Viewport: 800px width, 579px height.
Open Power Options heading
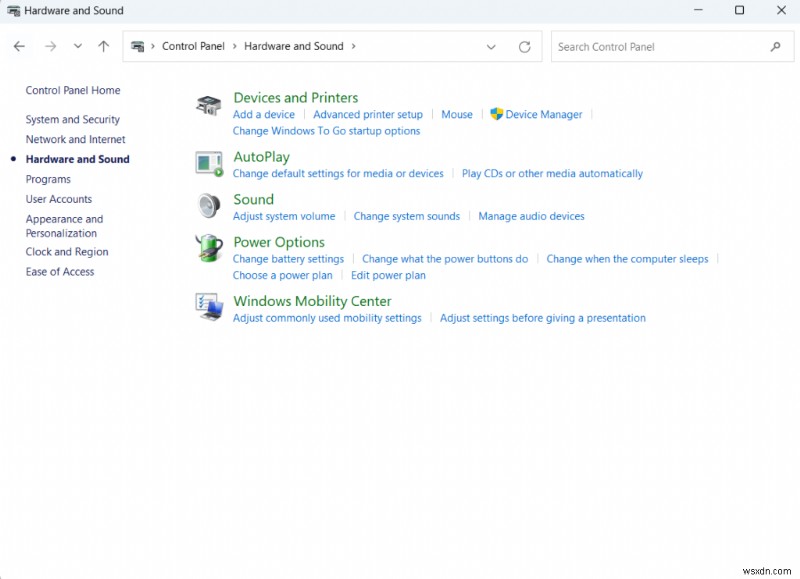pos(279,242)
